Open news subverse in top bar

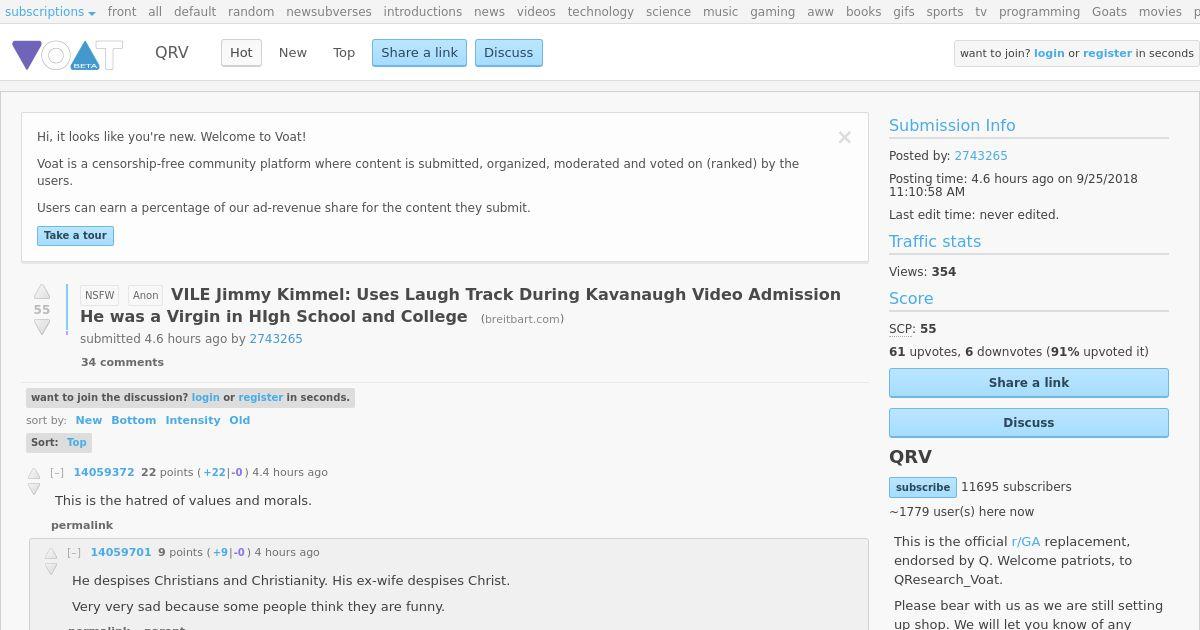[489, 12]
